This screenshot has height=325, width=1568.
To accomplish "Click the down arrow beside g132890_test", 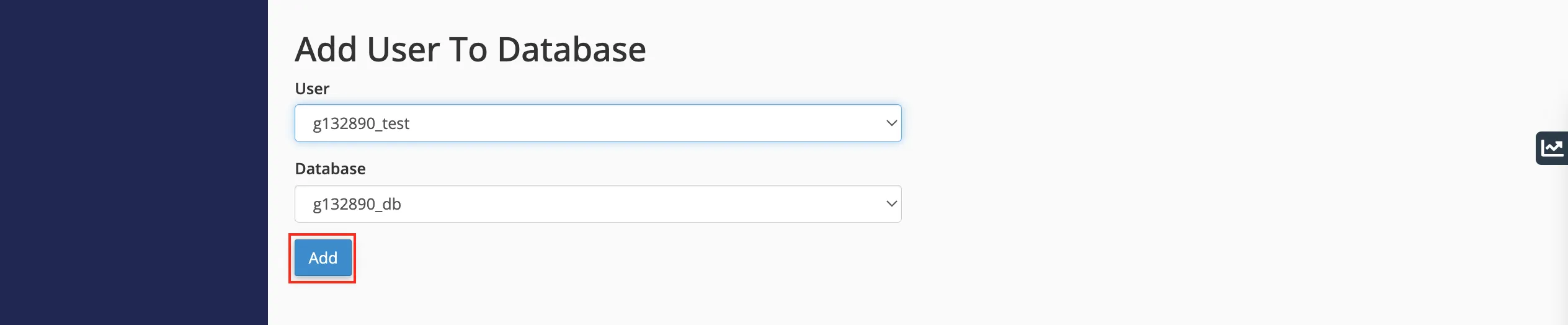I will click(x=891, y=123).
